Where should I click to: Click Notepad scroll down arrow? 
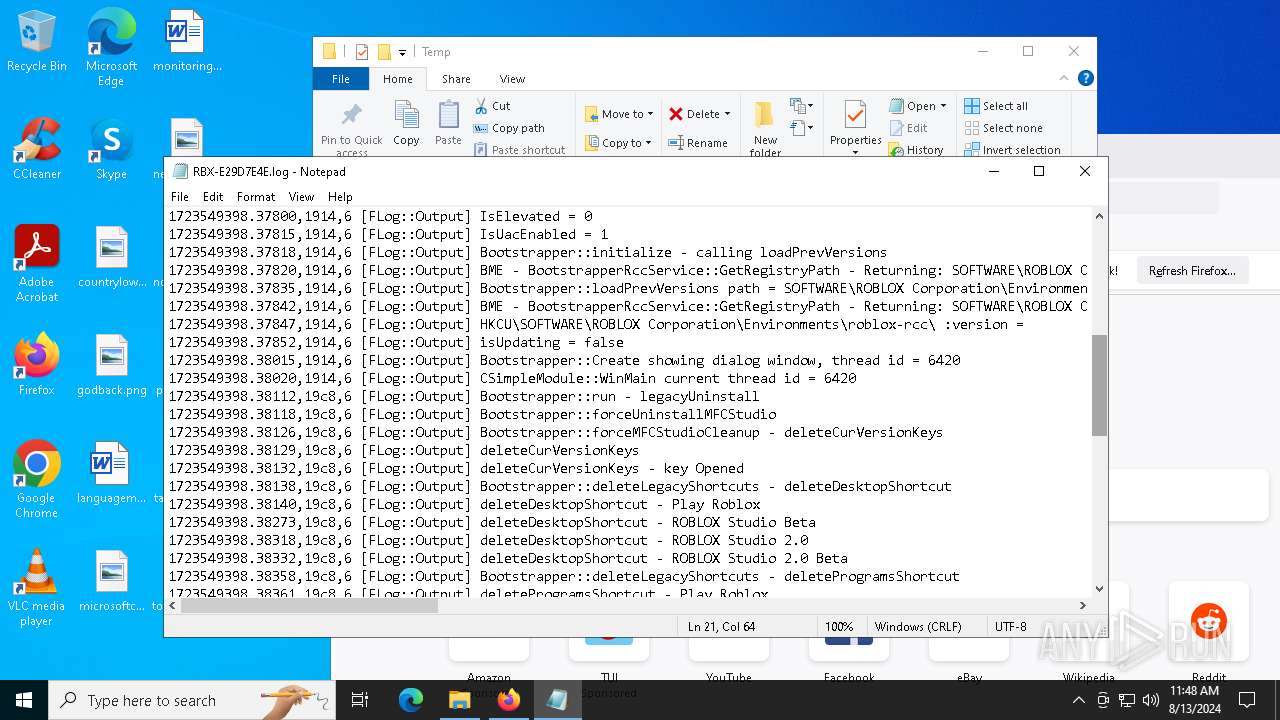[1099, 589]
